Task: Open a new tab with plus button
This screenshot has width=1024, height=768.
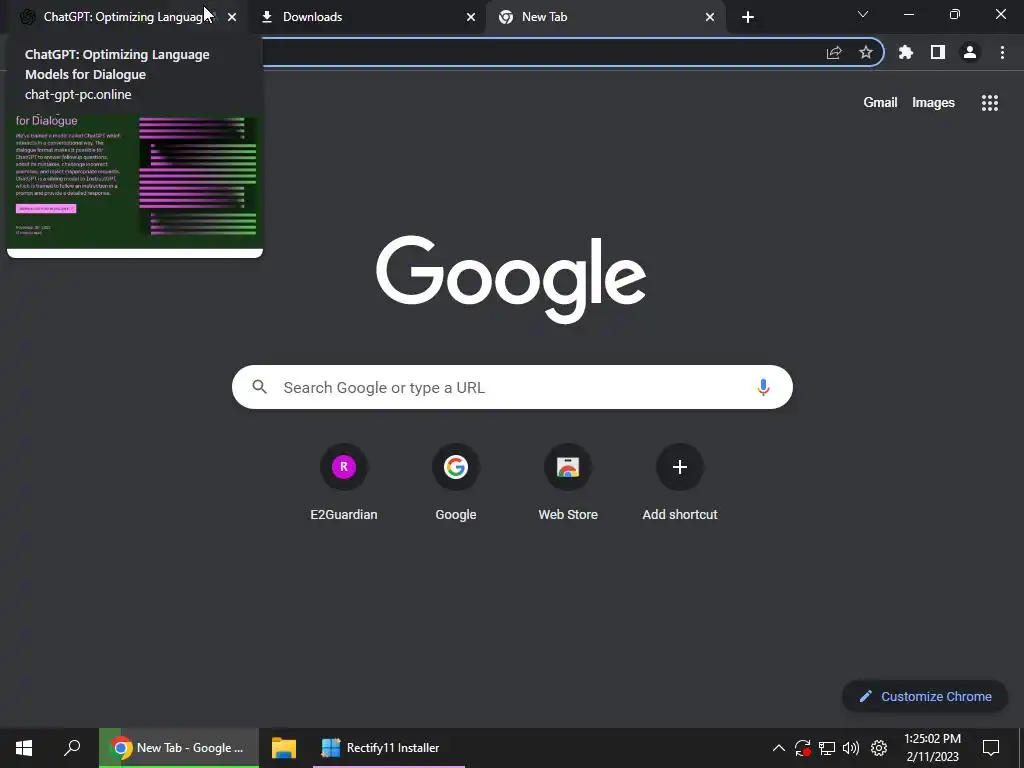Action: (748, 17)
